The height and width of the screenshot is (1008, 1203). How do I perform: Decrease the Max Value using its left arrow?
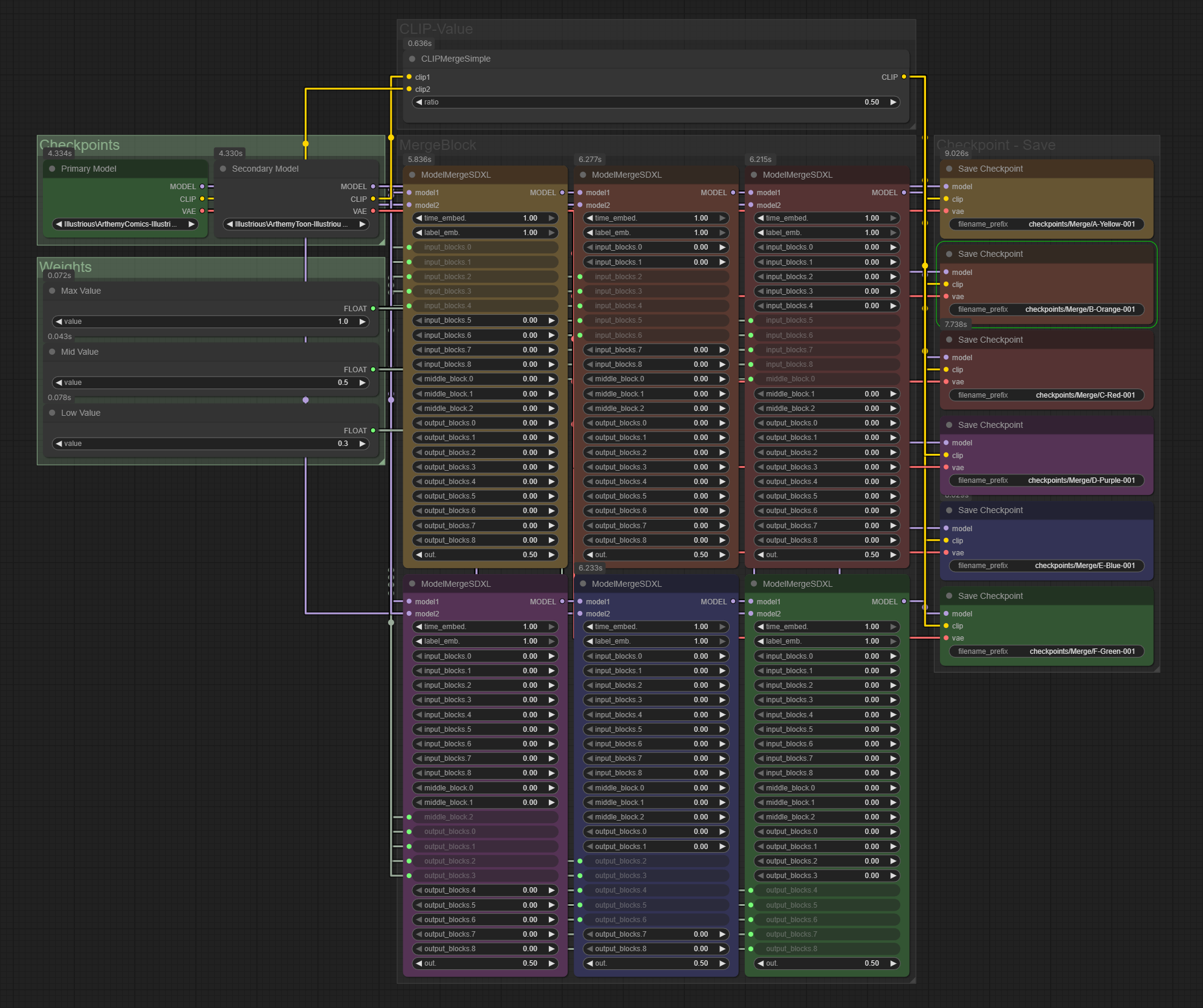(59, 321)
